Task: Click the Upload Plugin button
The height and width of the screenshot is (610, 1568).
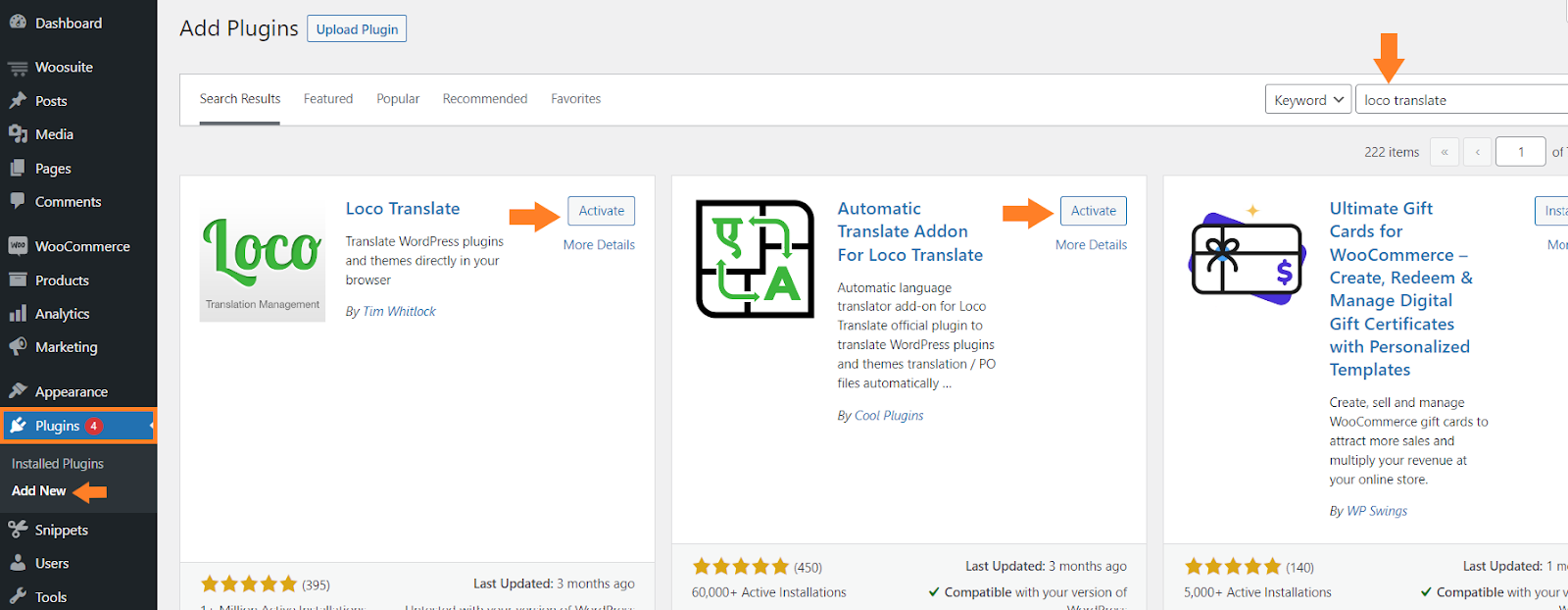Action: [x=357, y=29]
